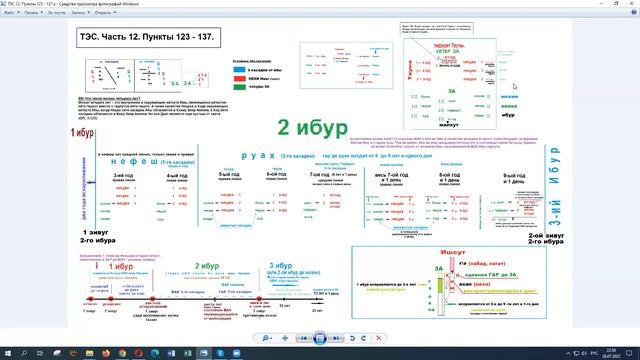The image size is (640, 360).
Task: Switch the РУС input language indicator
Action: [x=594, y=353]
